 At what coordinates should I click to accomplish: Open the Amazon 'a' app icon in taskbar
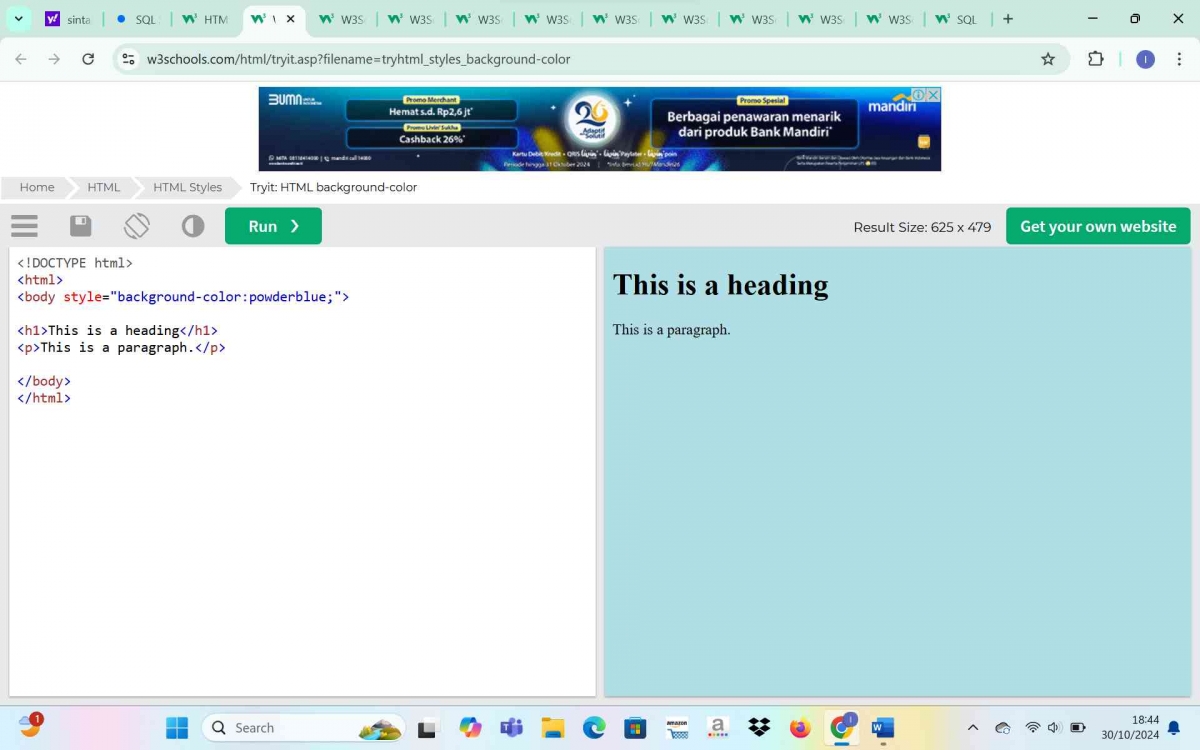tap(718, 727)
